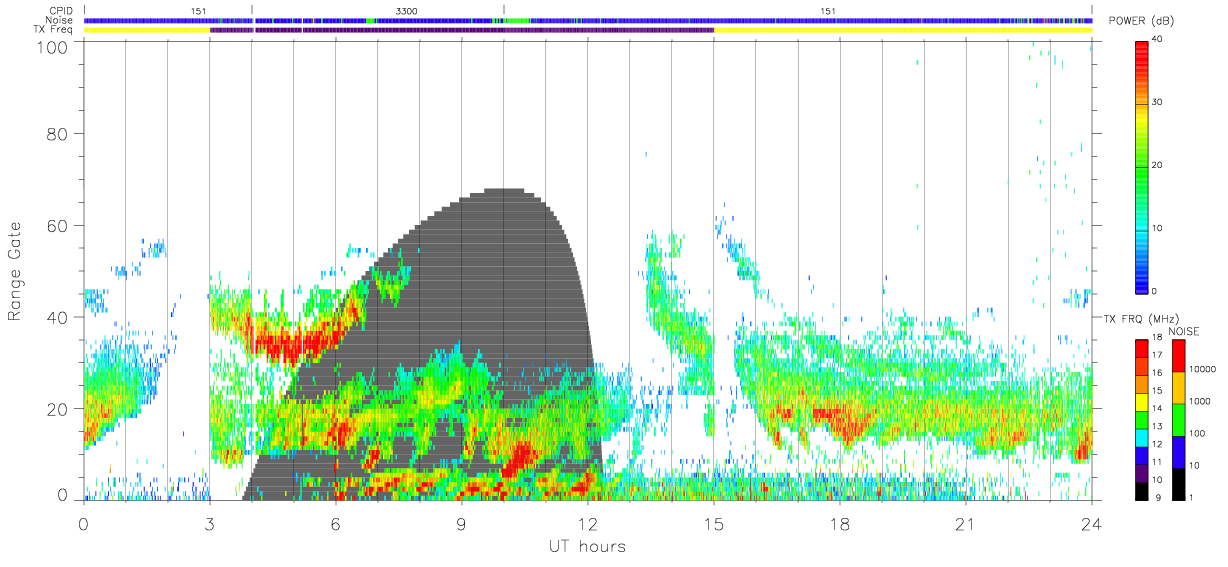Click the "UT hours" x-axis title
Screen dimensions: 1228x567
pyautogui.click(x=586, y=547)
